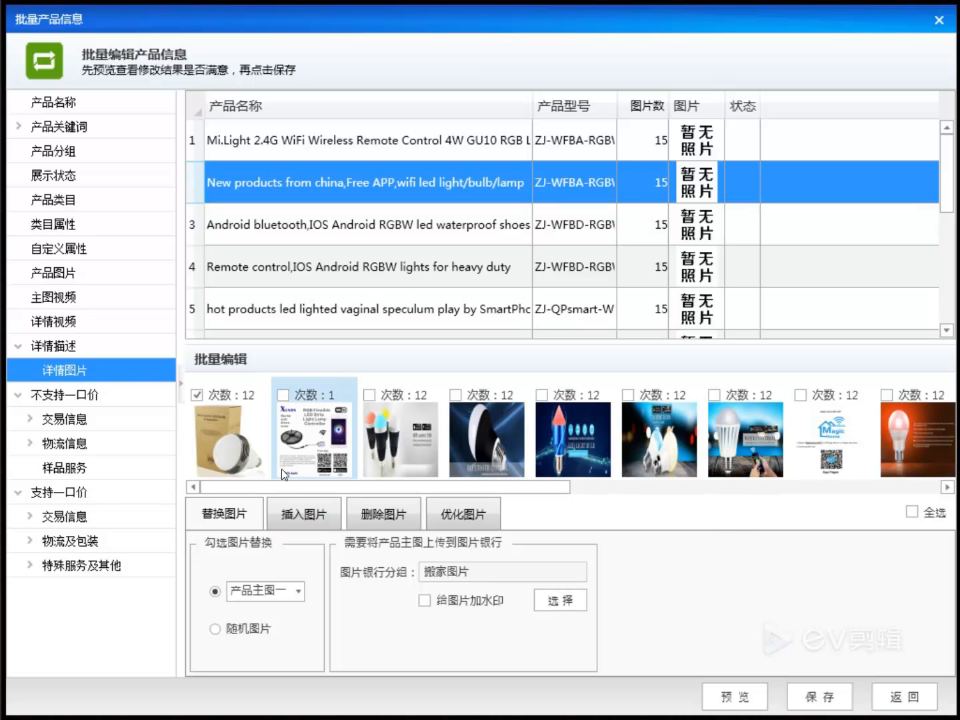Expand the 物流信息 tree node
960x720 pixels.
point(29,443)
